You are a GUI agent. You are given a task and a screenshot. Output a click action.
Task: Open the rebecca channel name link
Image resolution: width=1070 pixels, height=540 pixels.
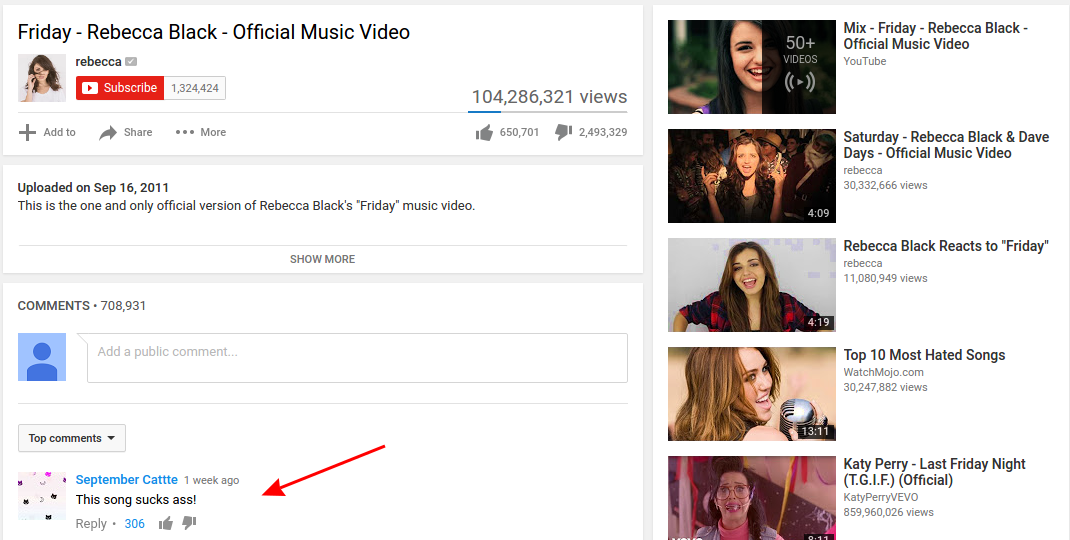(x=98, y=61)
